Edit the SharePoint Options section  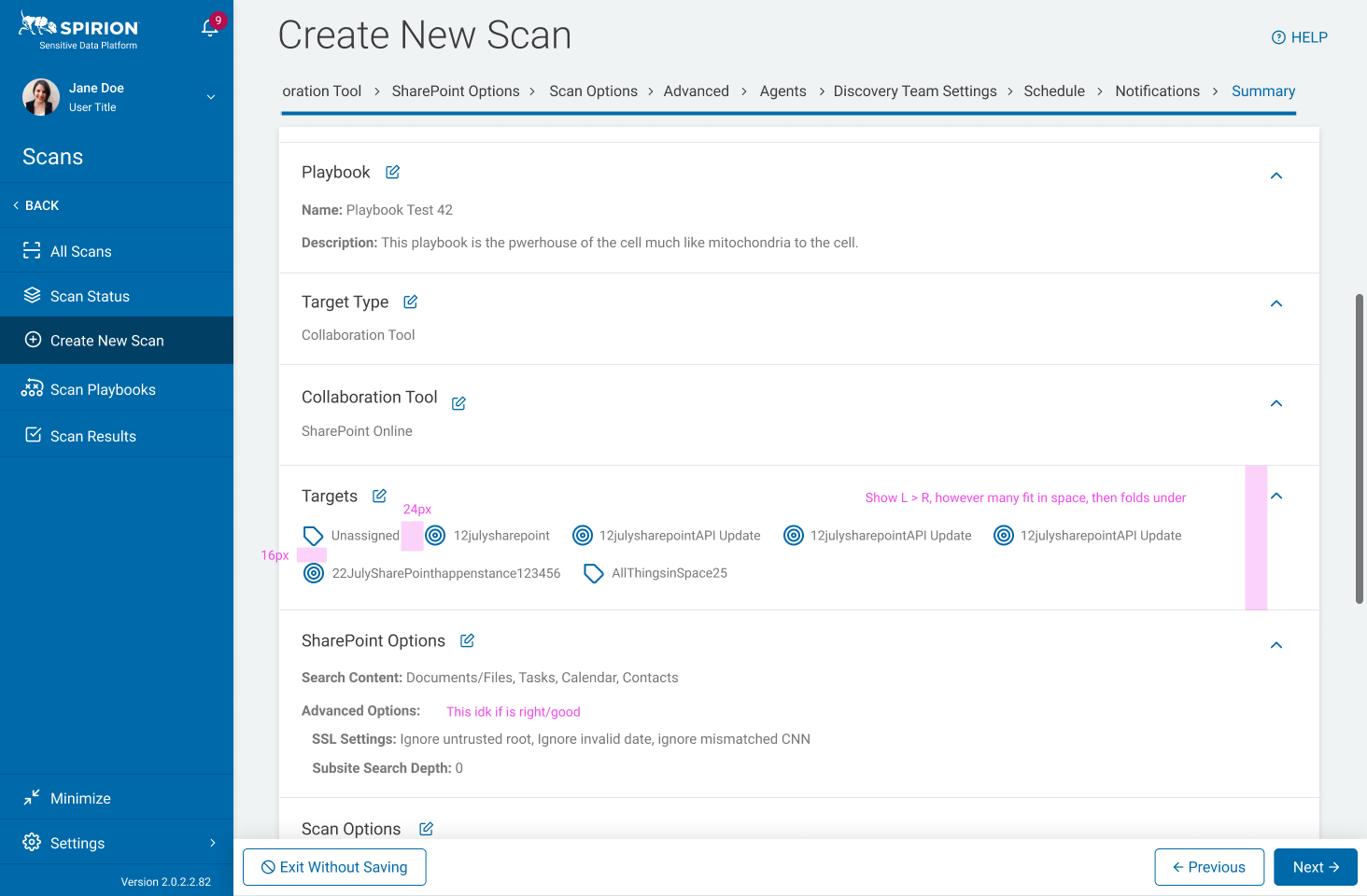467,640
